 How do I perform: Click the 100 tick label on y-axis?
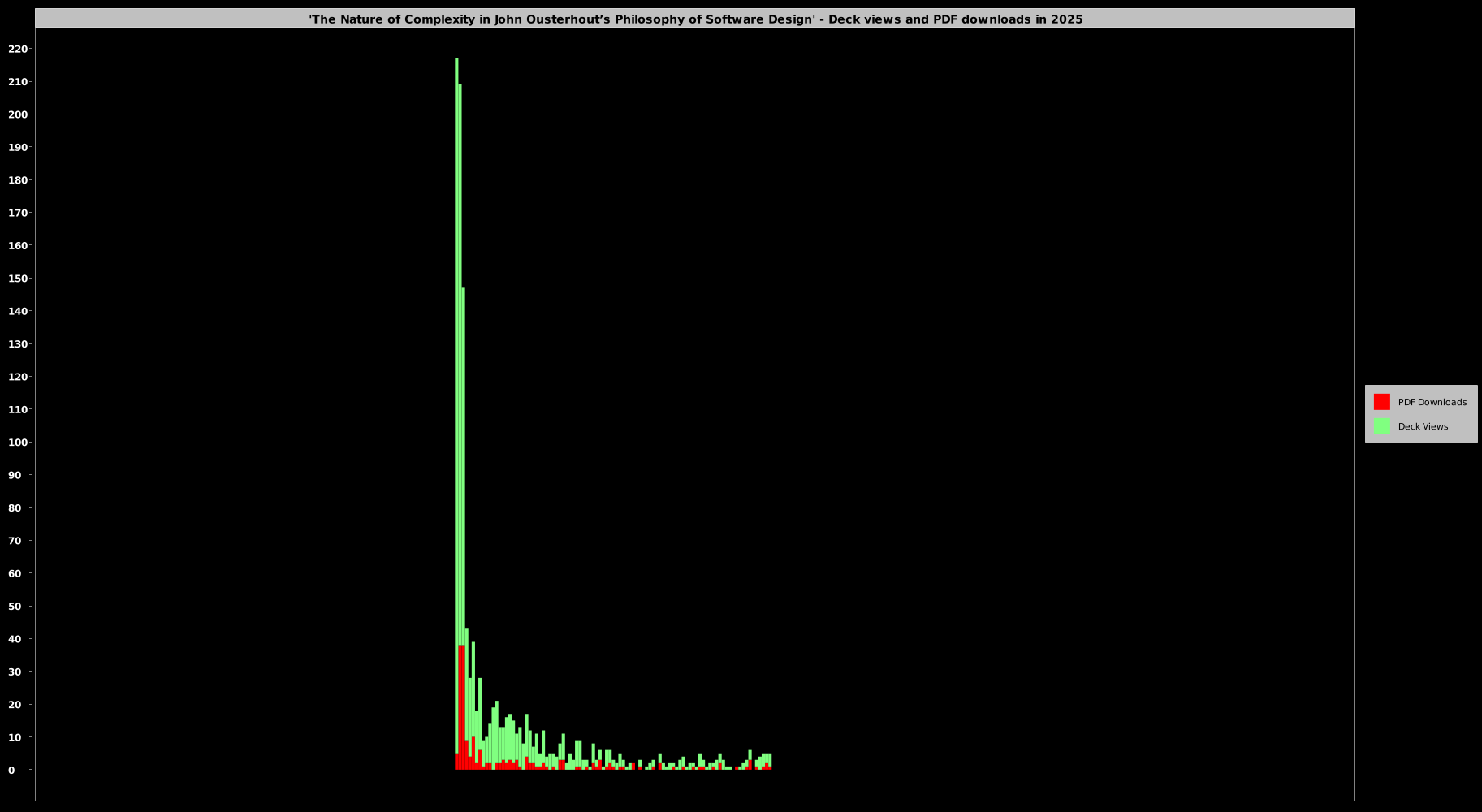point(17,443)
